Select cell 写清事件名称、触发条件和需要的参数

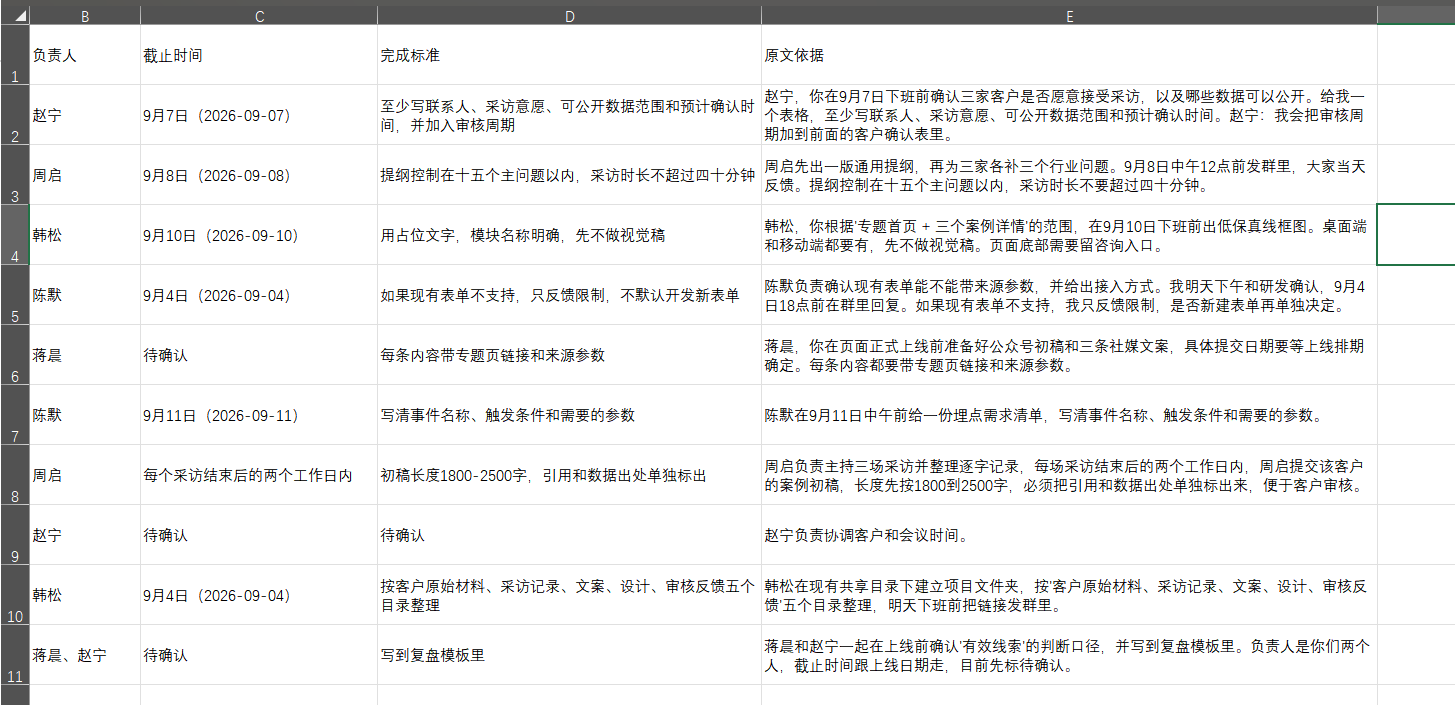[569, 415]
